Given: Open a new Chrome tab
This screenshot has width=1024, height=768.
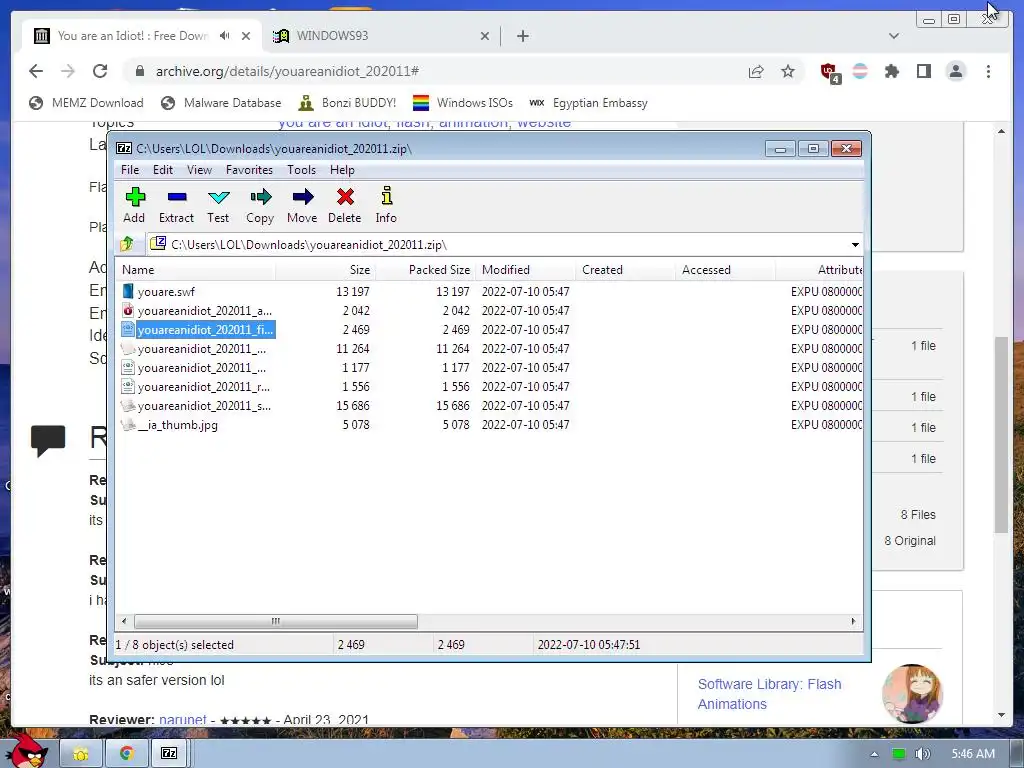Looking at the screenshot, I should coord(522,36).
